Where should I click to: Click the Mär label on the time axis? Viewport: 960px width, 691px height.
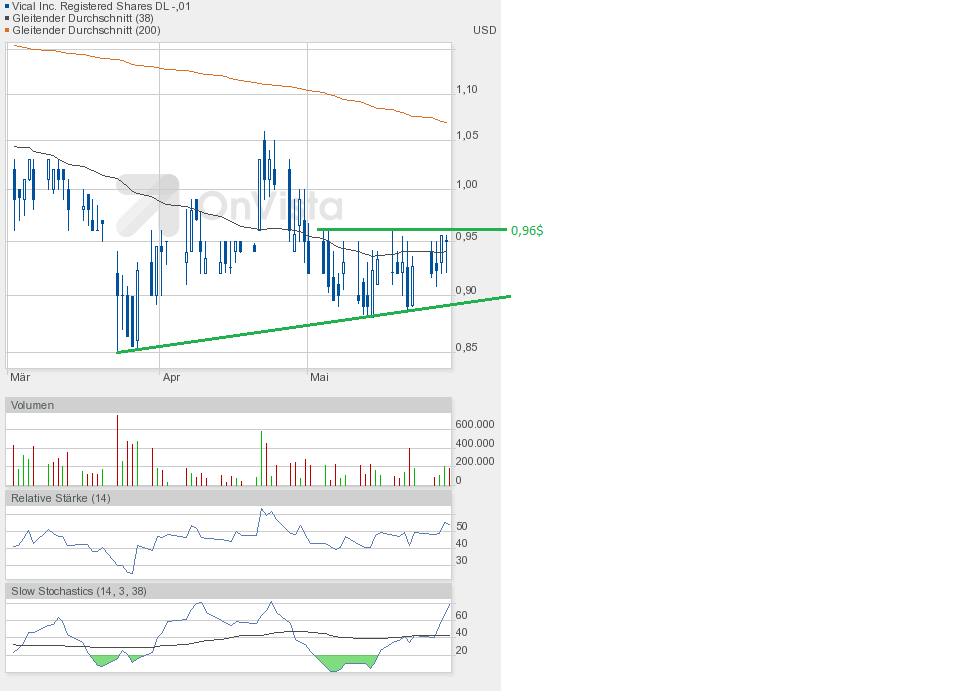pyautogui.click(x=19, y=378)
